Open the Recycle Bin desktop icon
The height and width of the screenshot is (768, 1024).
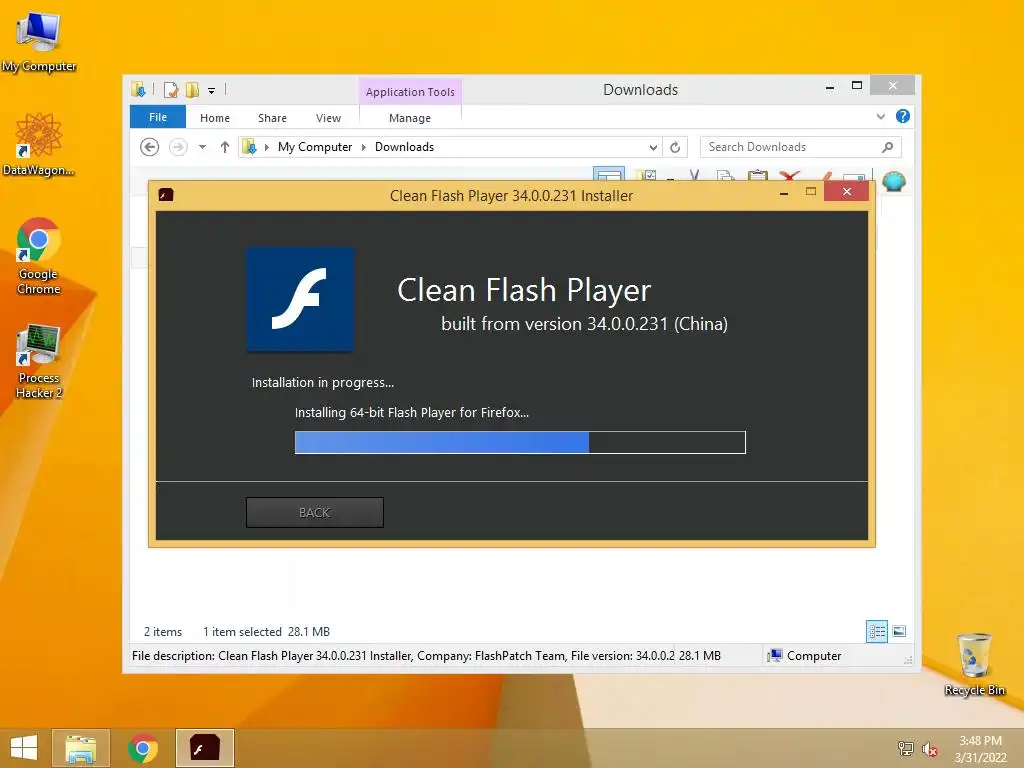coord(974,664)
